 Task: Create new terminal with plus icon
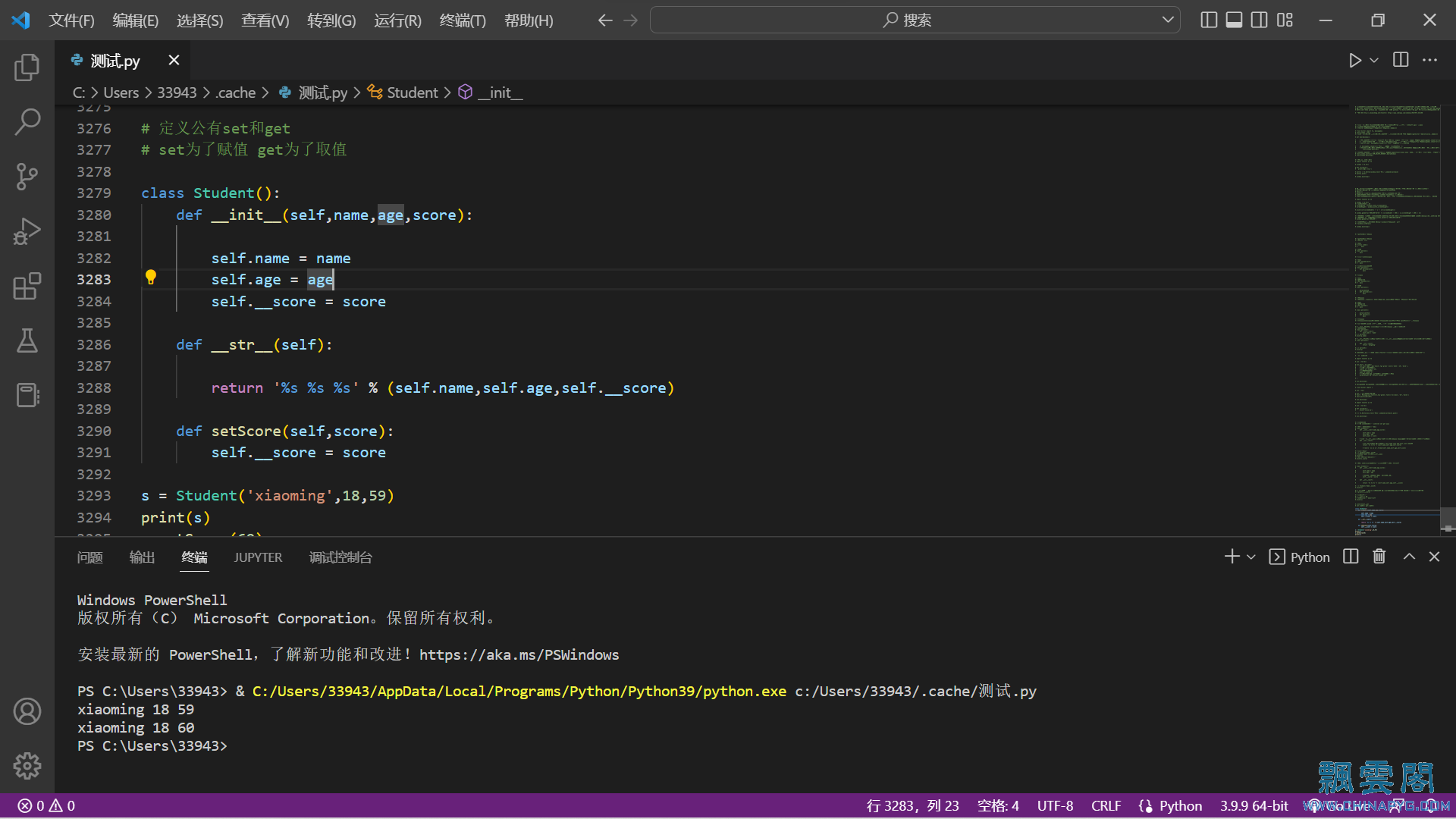coord(1232,557)
